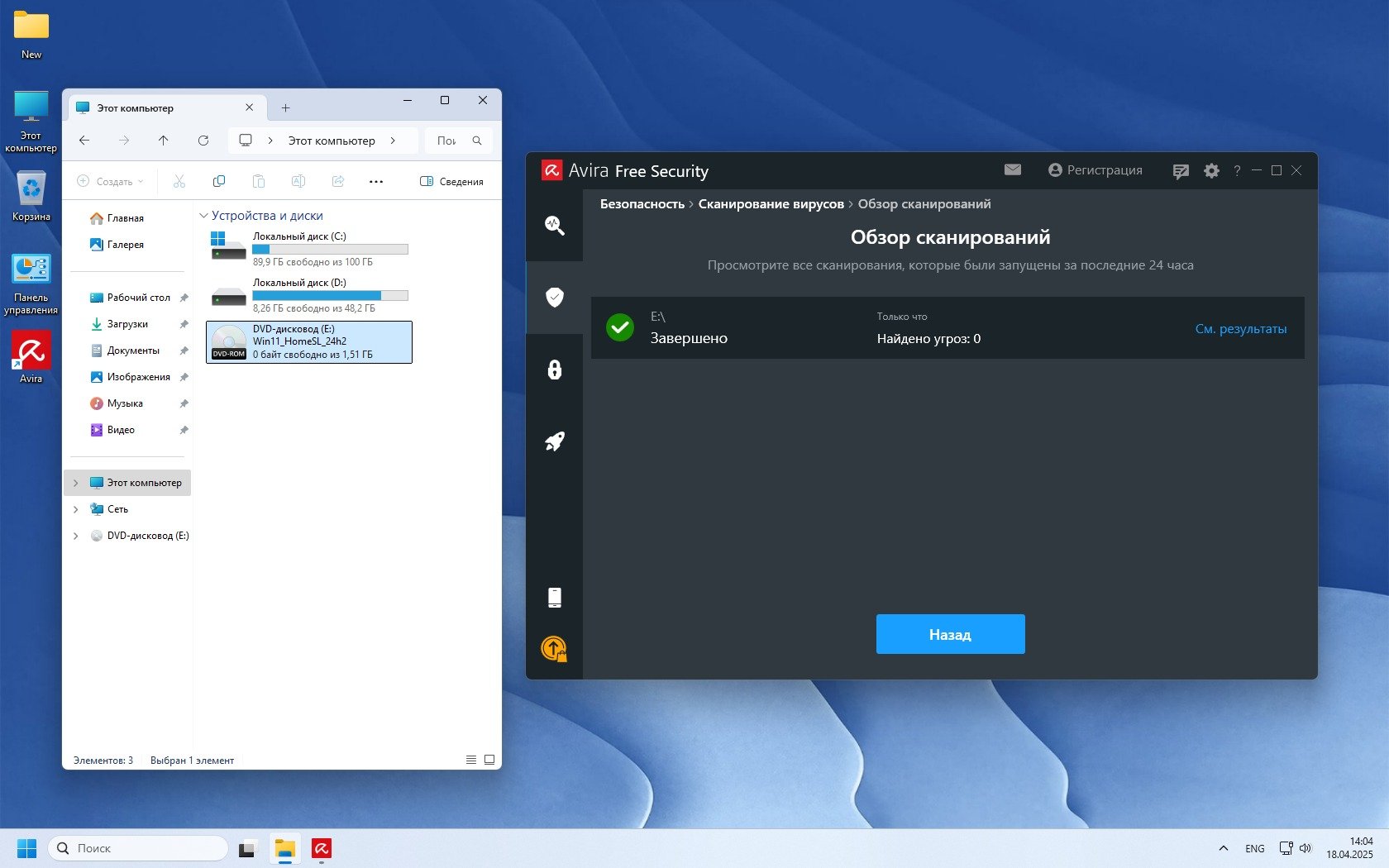Open the Performance rocket sidebar icon
Viewport: 1389px width, 868px height.
[554, 441]
